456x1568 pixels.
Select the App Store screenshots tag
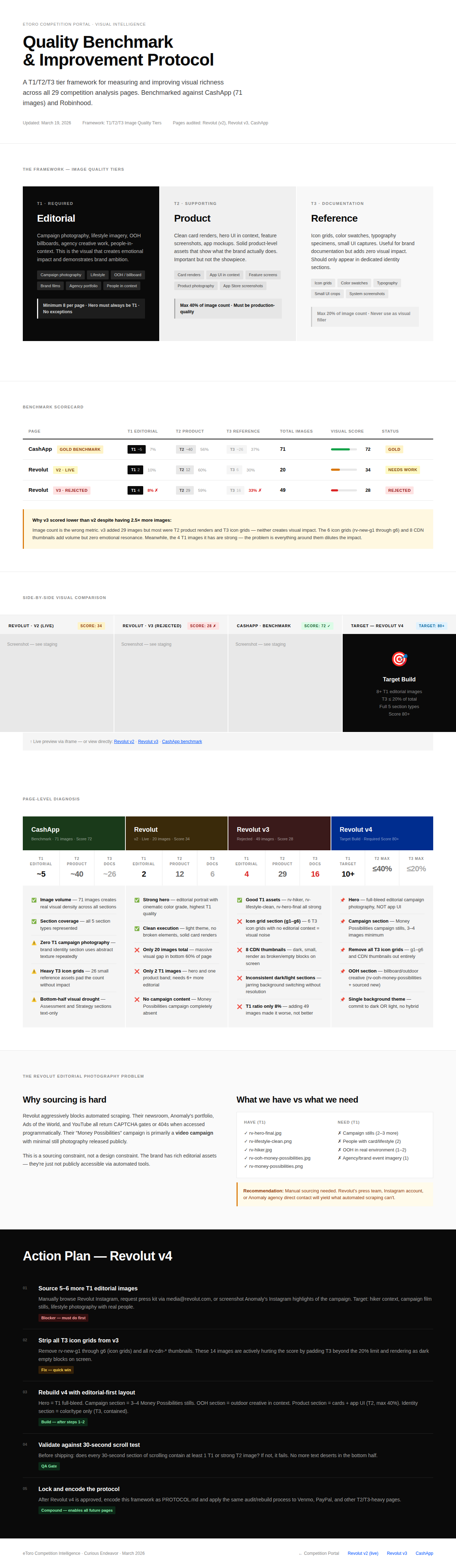tap(243, 285)
